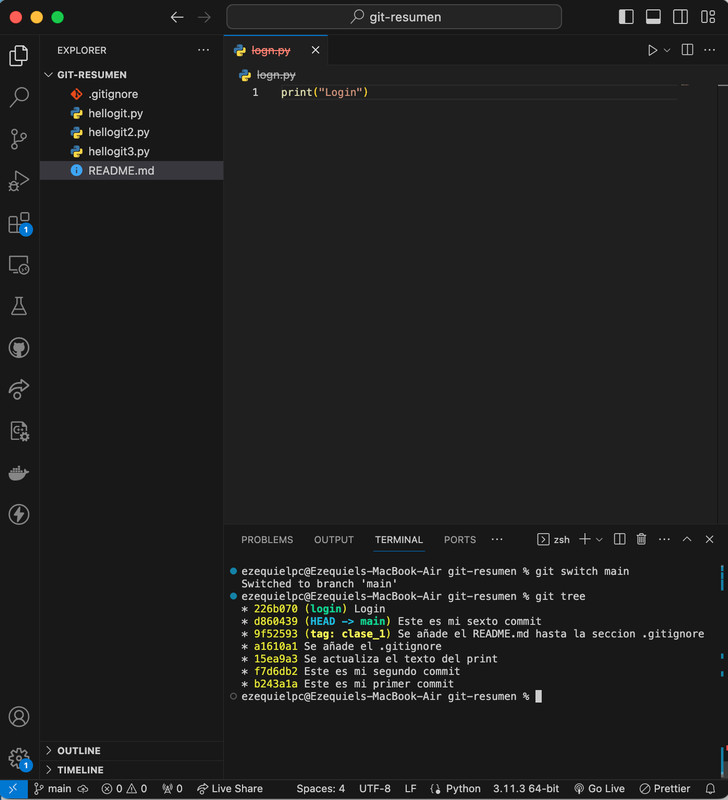Go back with the left arrow
The width and height of the screenshot is (728, 800).
(x=177, y=17)
